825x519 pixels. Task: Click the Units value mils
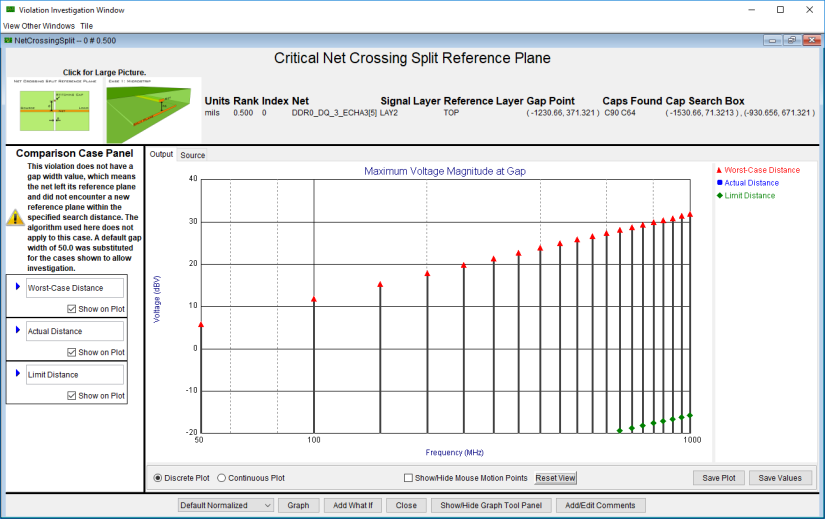click(212, 113)
